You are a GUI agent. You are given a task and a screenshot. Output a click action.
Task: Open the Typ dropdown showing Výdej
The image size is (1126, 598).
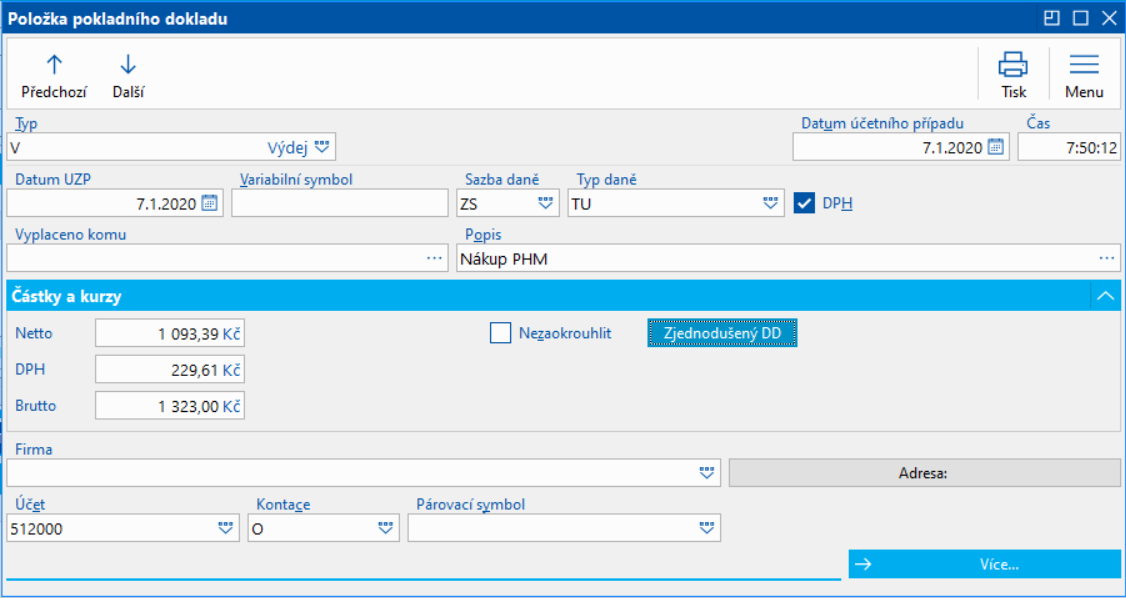coord(321,147)
